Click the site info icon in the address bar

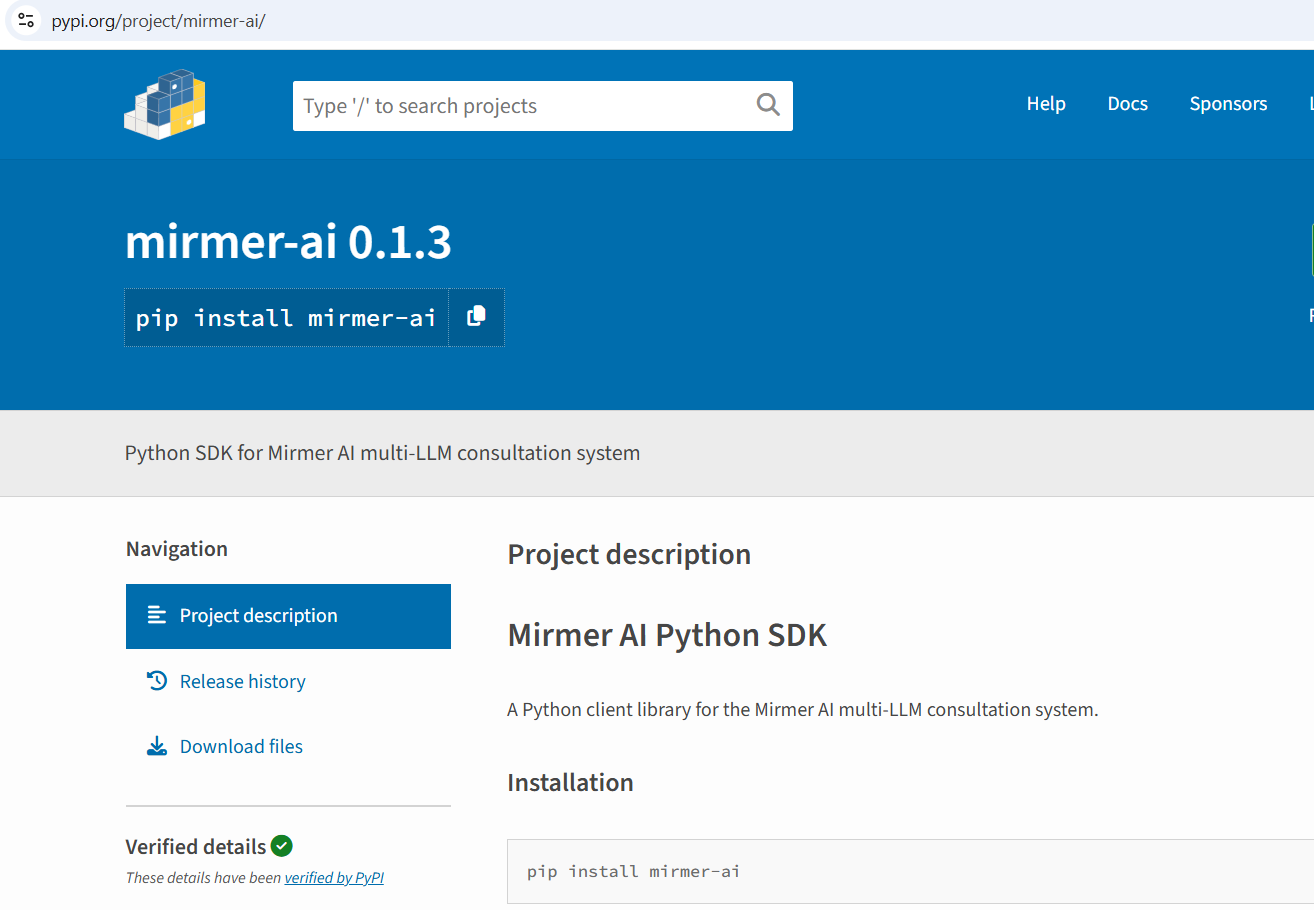[26, 20]
